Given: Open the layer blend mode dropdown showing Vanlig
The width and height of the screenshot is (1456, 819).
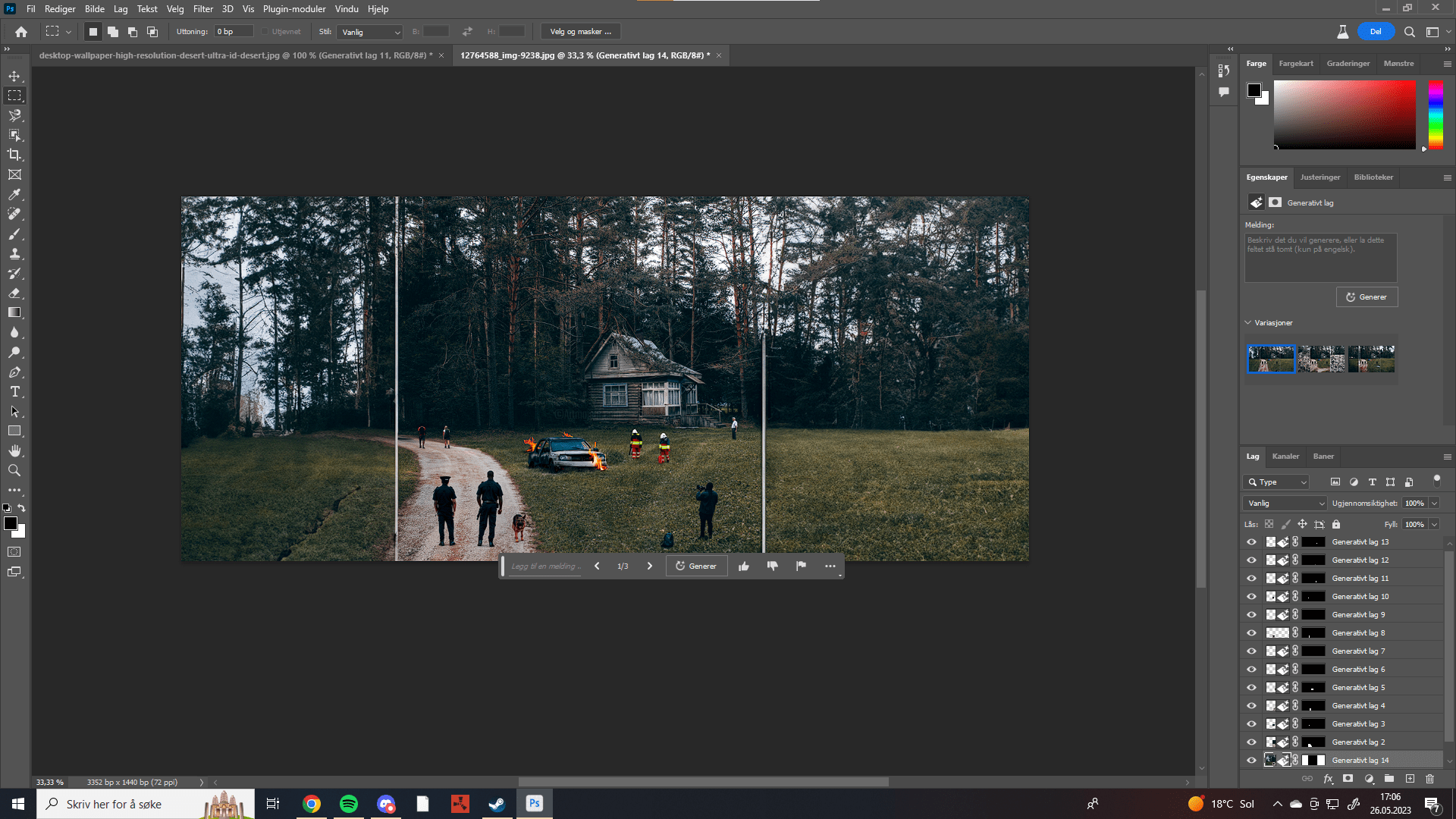Looking at the screenshot, I should coord(1285,503).
